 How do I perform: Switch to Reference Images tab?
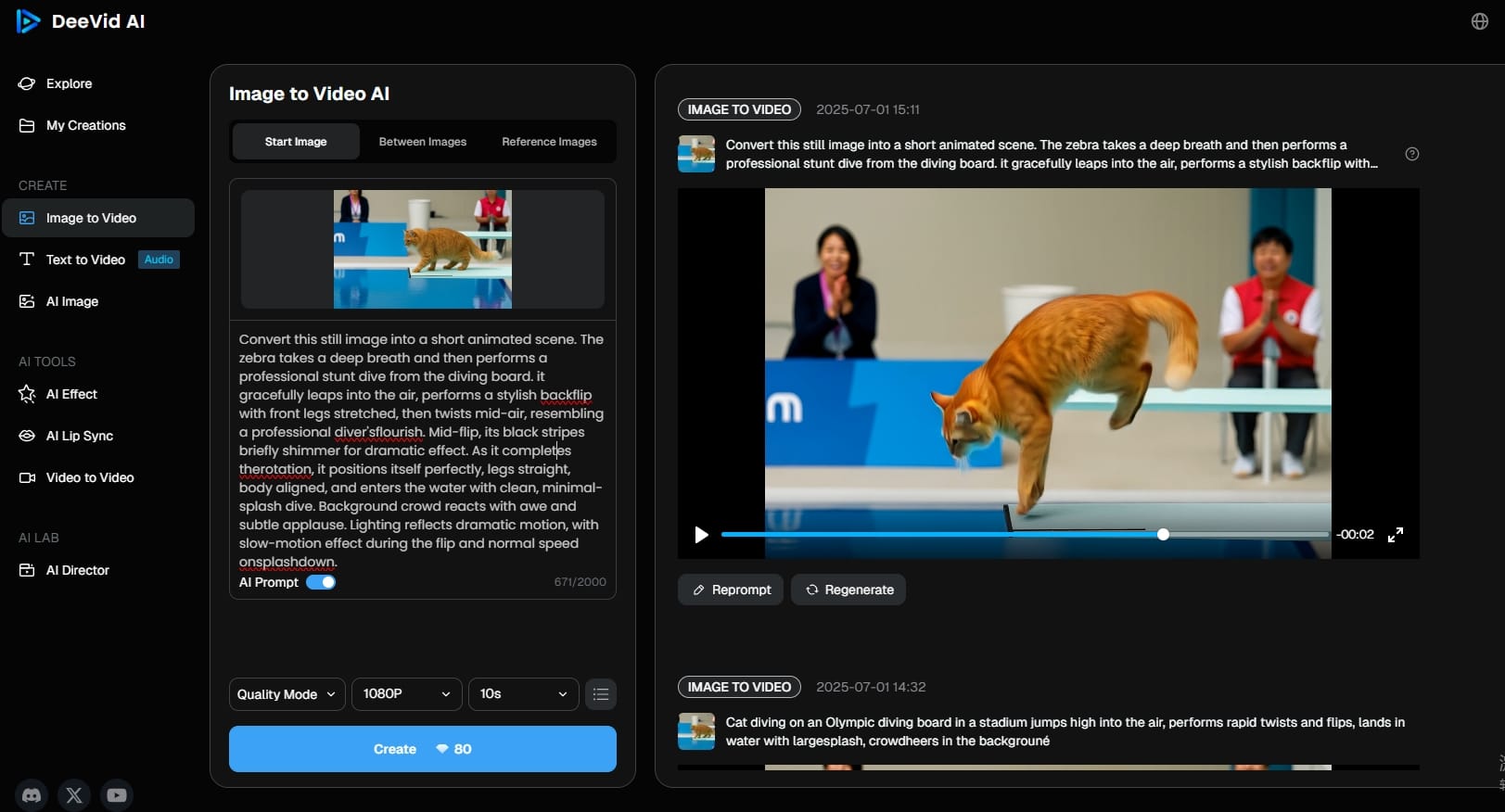pyautogui.click(x=549, y=142)
